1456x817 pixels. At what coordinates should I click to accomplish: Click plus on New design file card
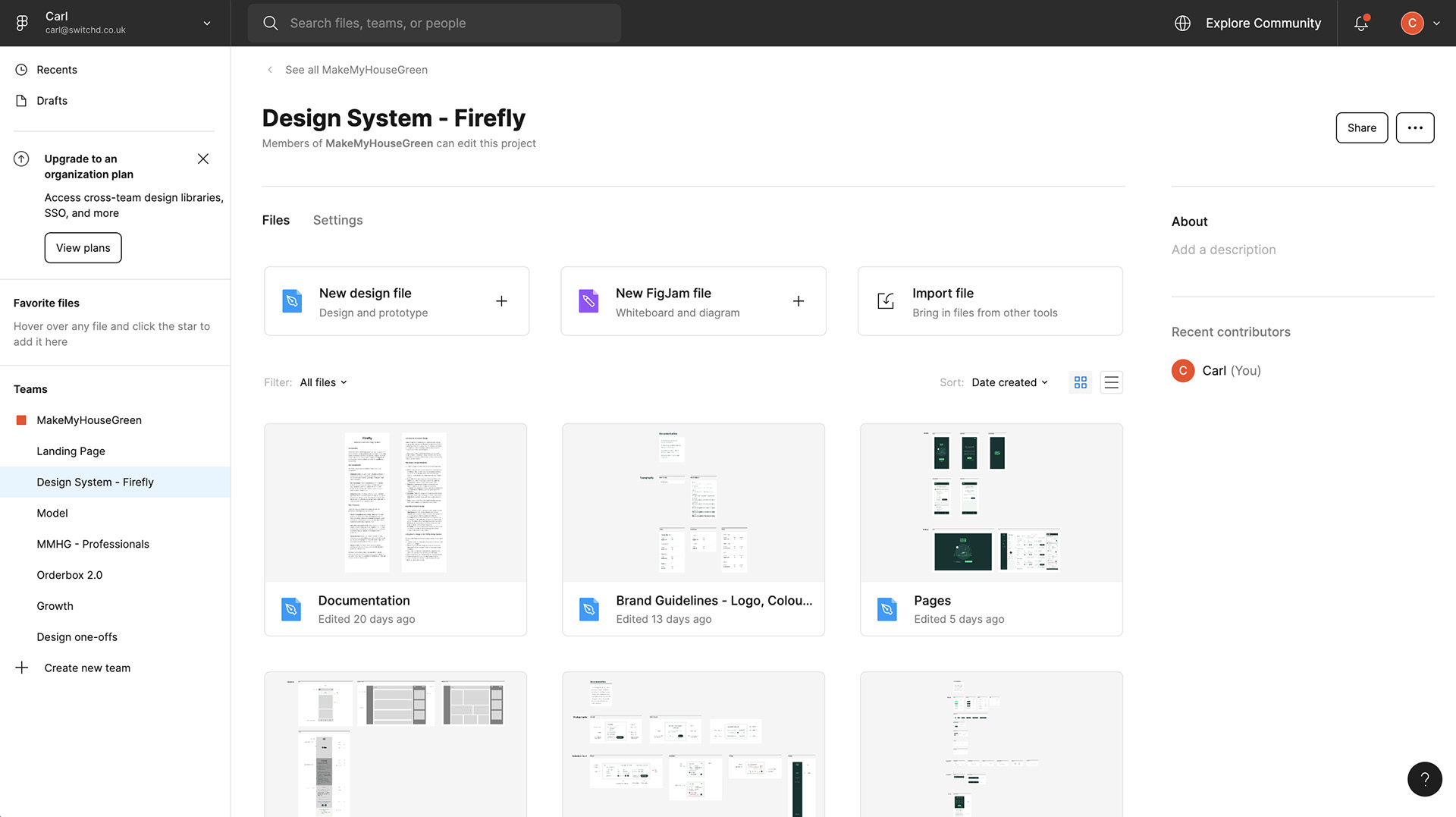(501, 301)
